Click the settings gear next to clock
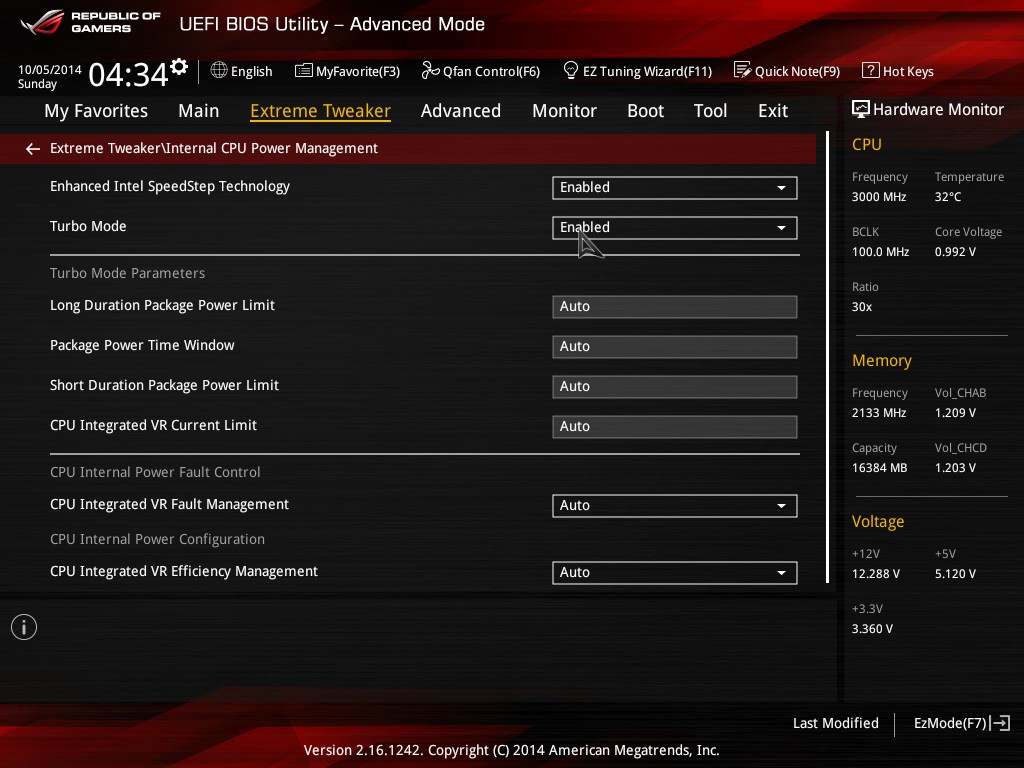This screenshot has height=768, width=1024. 179,67
